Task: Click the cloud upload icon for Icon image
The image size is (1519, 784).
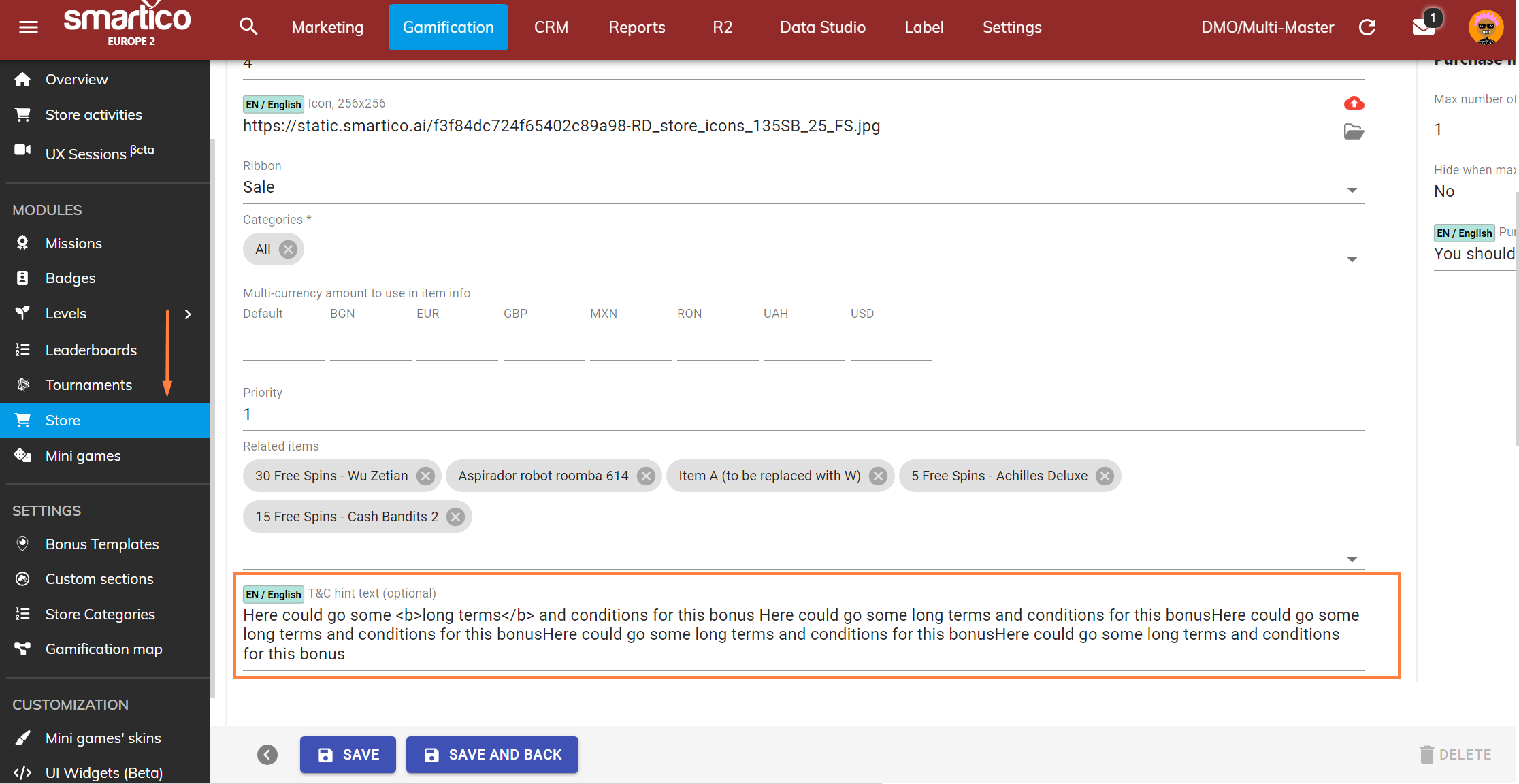Action: (1354, 103)
